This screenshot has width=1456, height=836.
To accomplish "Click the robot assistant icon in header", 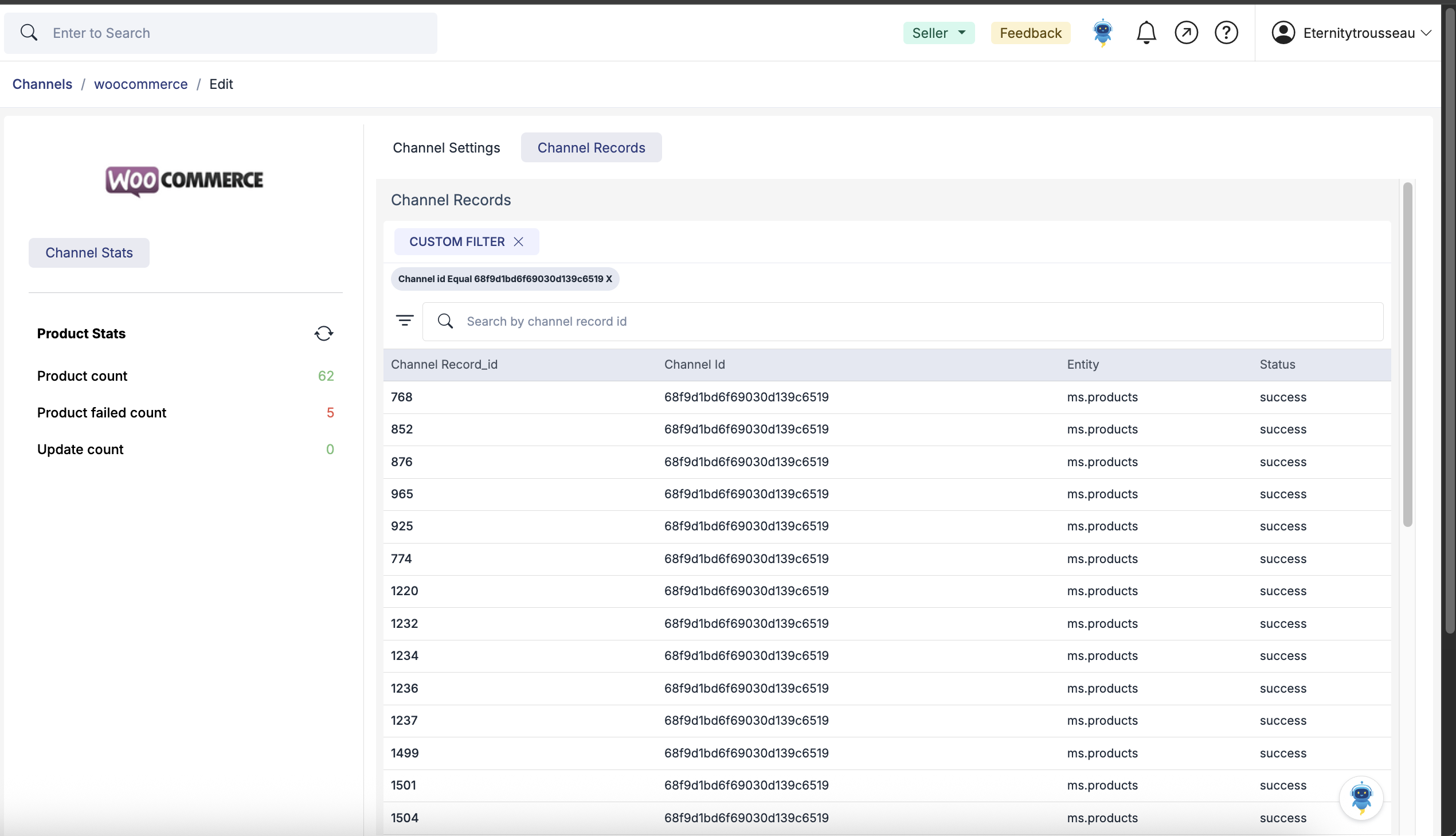I will [1102, 33].
